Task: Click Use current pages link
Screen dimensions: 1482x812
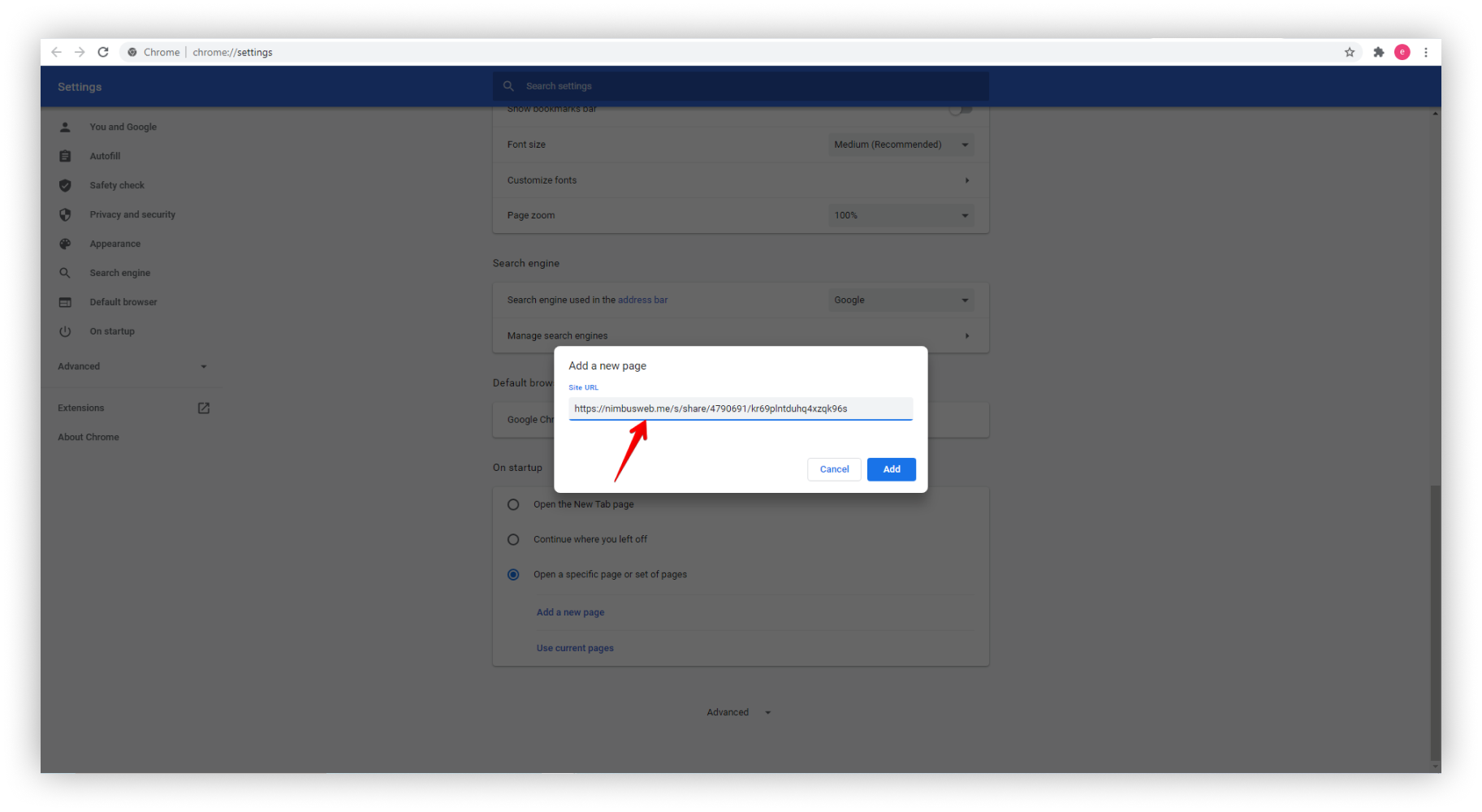Action: 575,648
